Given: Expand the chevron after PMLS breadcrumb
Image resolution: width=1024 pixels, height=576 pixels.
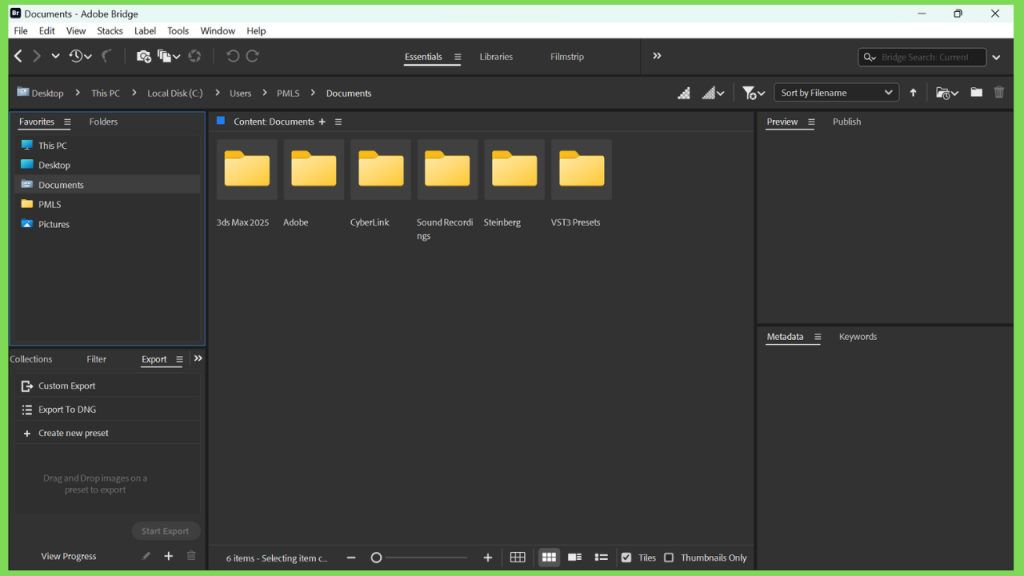Looking at the screenshot, I should click(313, 93).
